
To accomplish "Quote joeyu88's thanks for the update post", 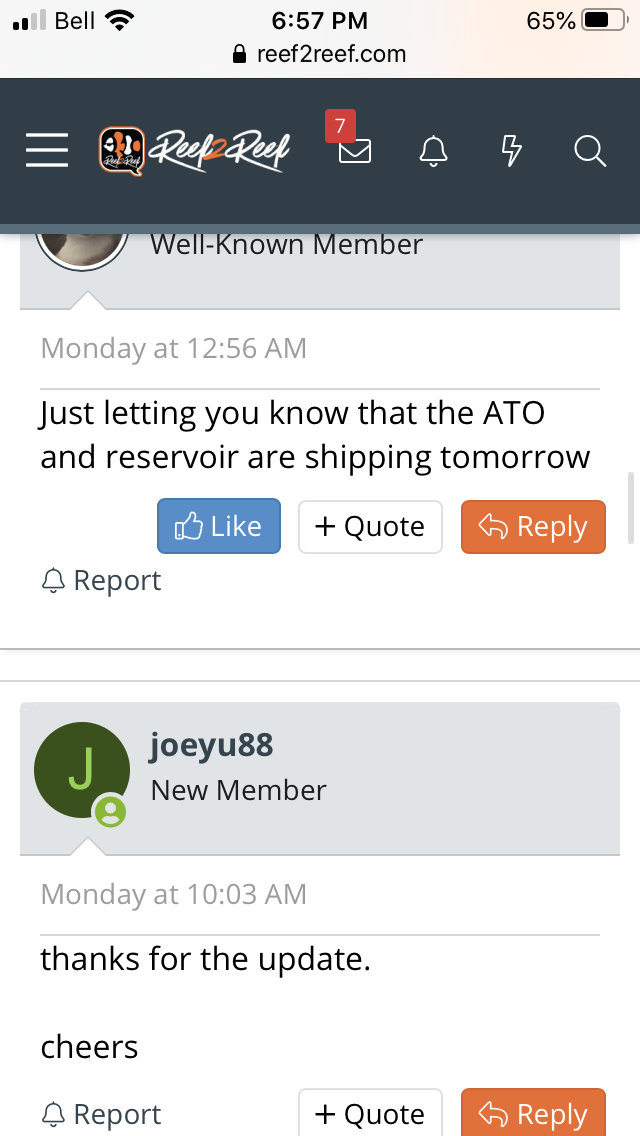I will [x=370, y=1114].
